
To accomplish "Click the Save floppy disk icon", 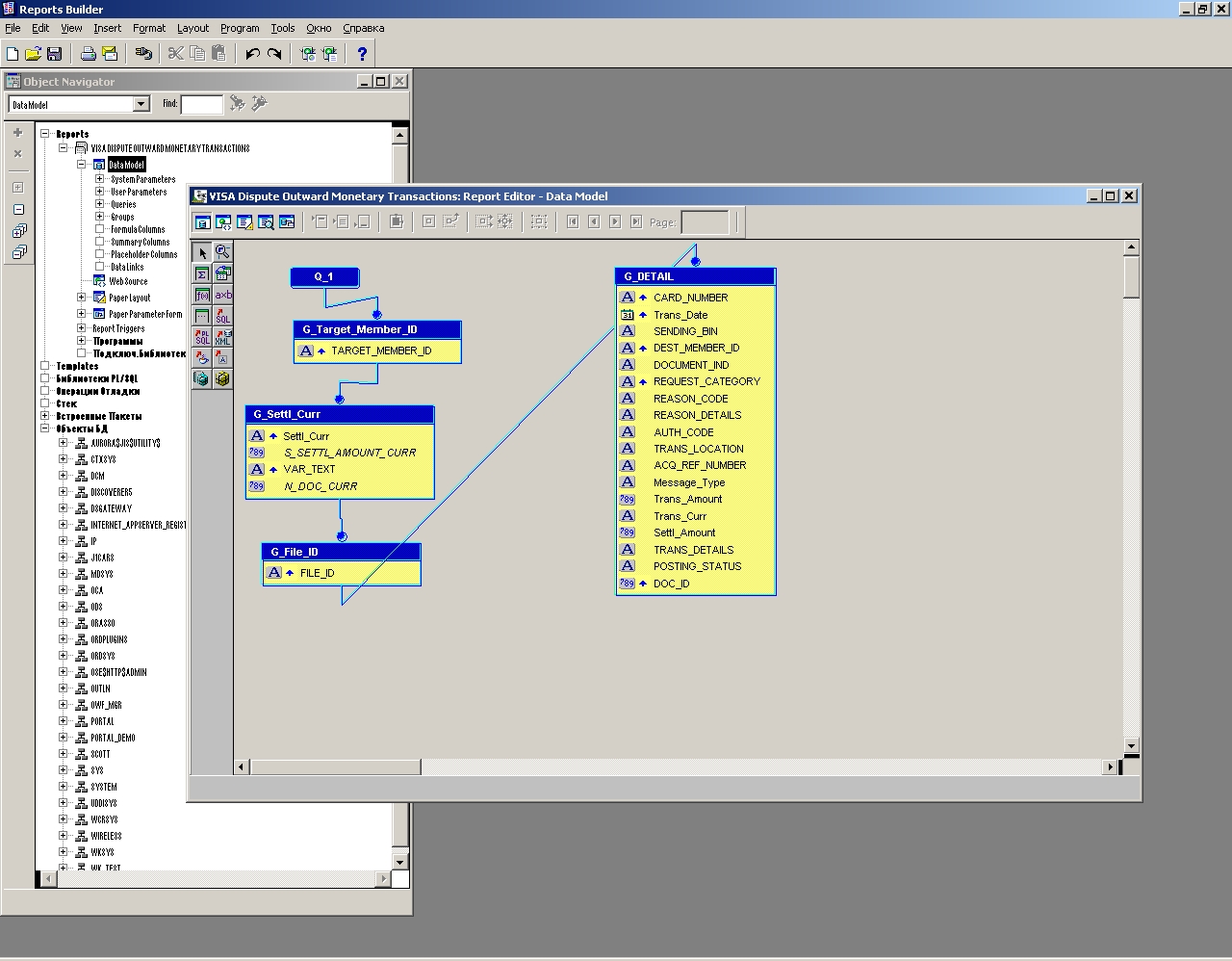I will click(54, 54).
